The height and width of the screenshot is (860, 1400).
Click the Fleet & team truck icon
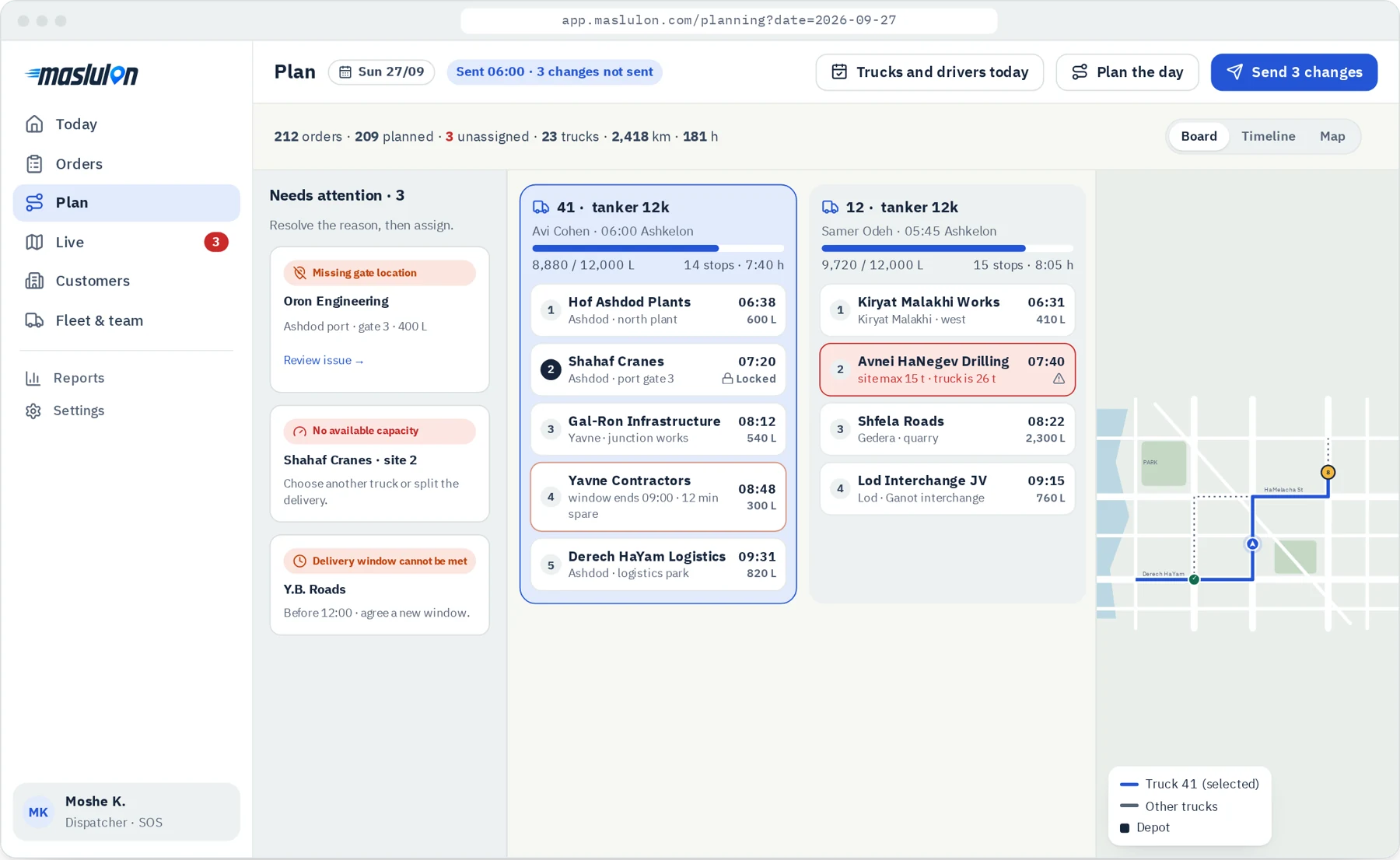point(34,321)
